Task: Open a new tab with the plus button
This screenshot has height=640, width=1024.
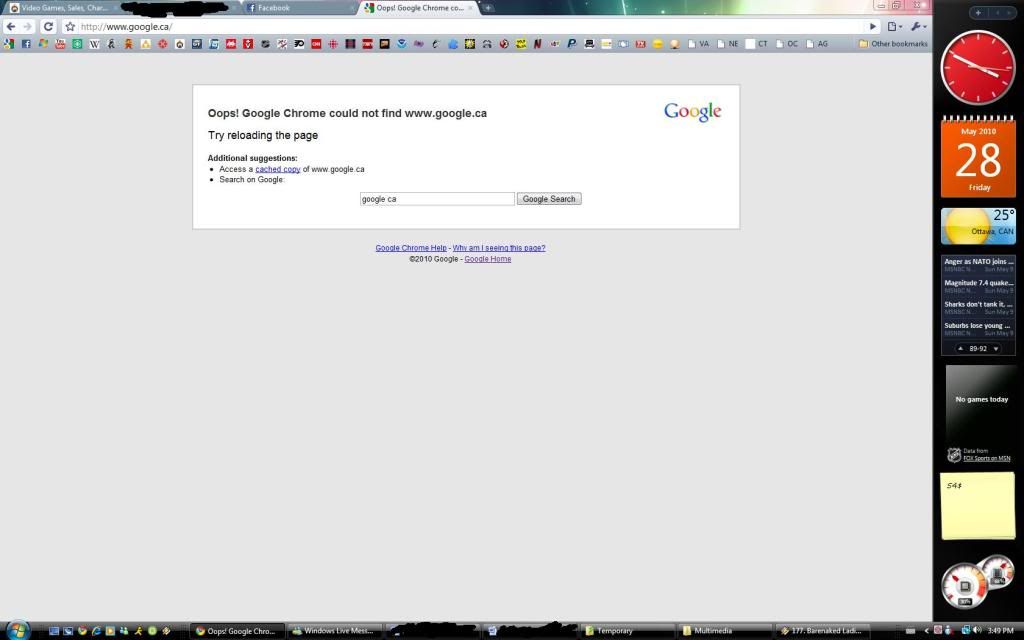Action: pos(488,8)
